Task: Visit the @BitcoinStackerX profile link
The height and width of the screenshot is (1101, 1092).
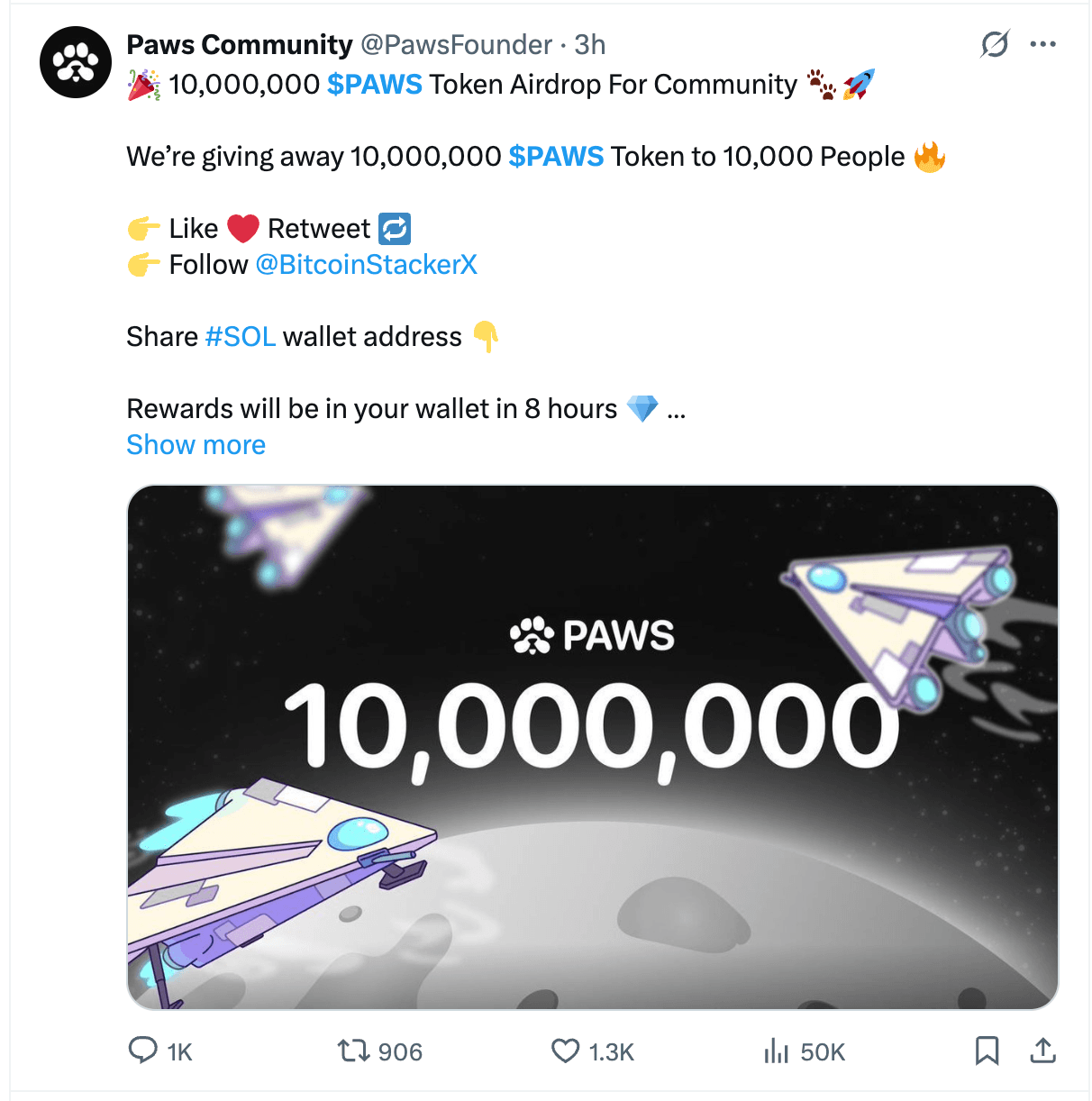Action: (366, 264)
